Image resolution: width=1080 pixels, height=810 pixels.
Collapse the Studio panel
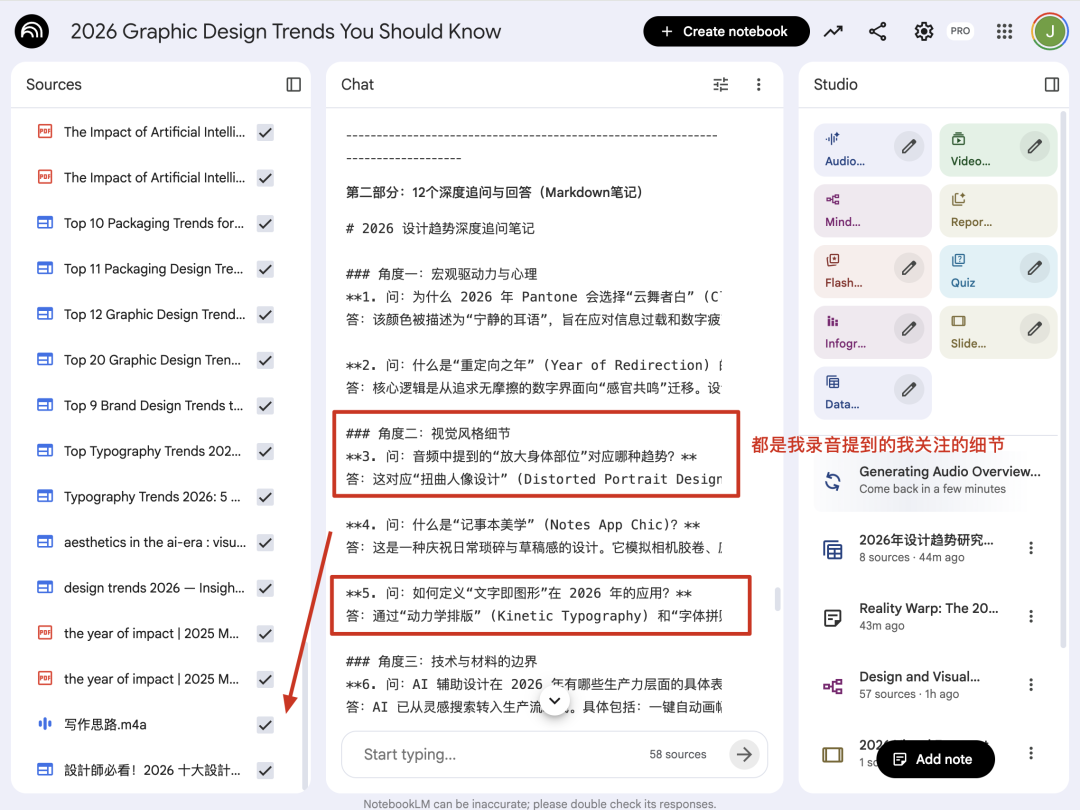coord(1051,85)
